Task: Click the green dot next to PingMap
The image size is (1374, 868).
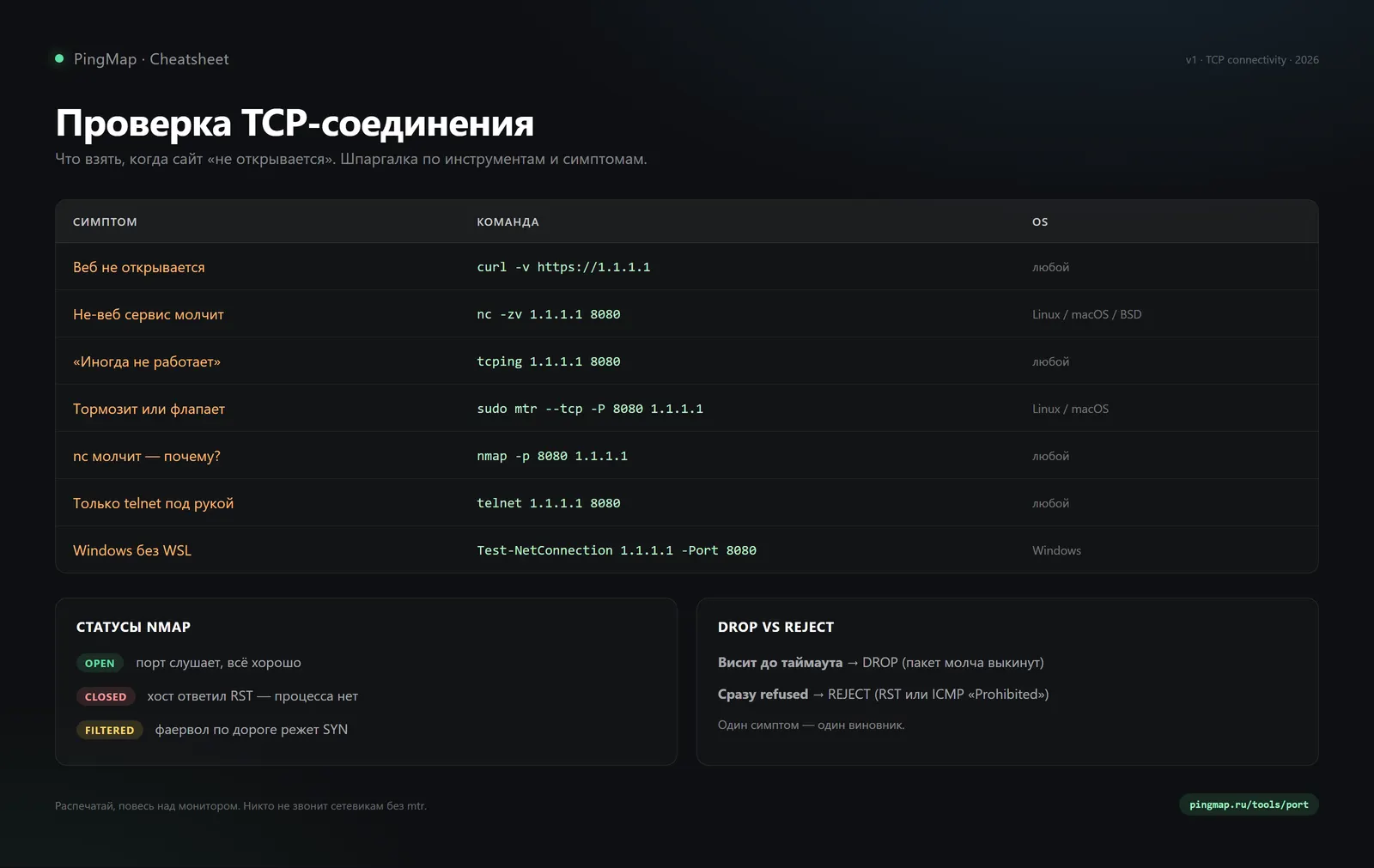Action: click(59, 58)
